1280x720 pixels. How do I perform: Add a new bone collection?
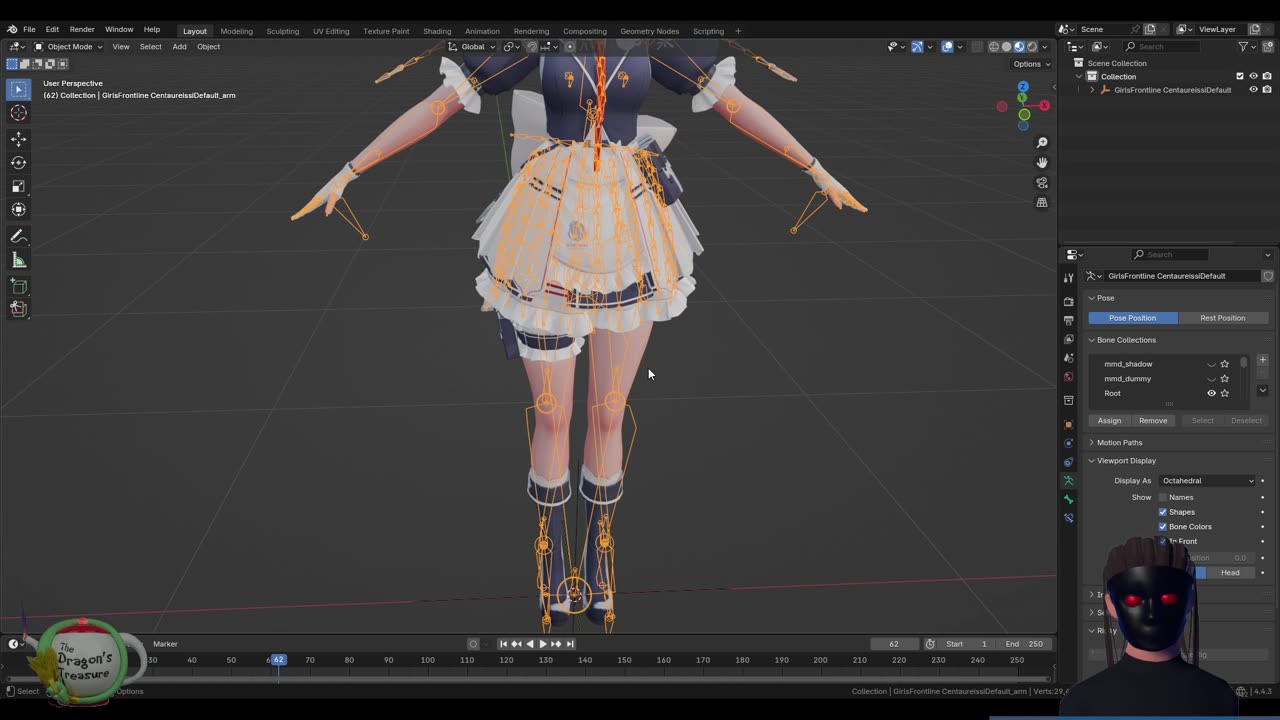tap(1262, 360)
